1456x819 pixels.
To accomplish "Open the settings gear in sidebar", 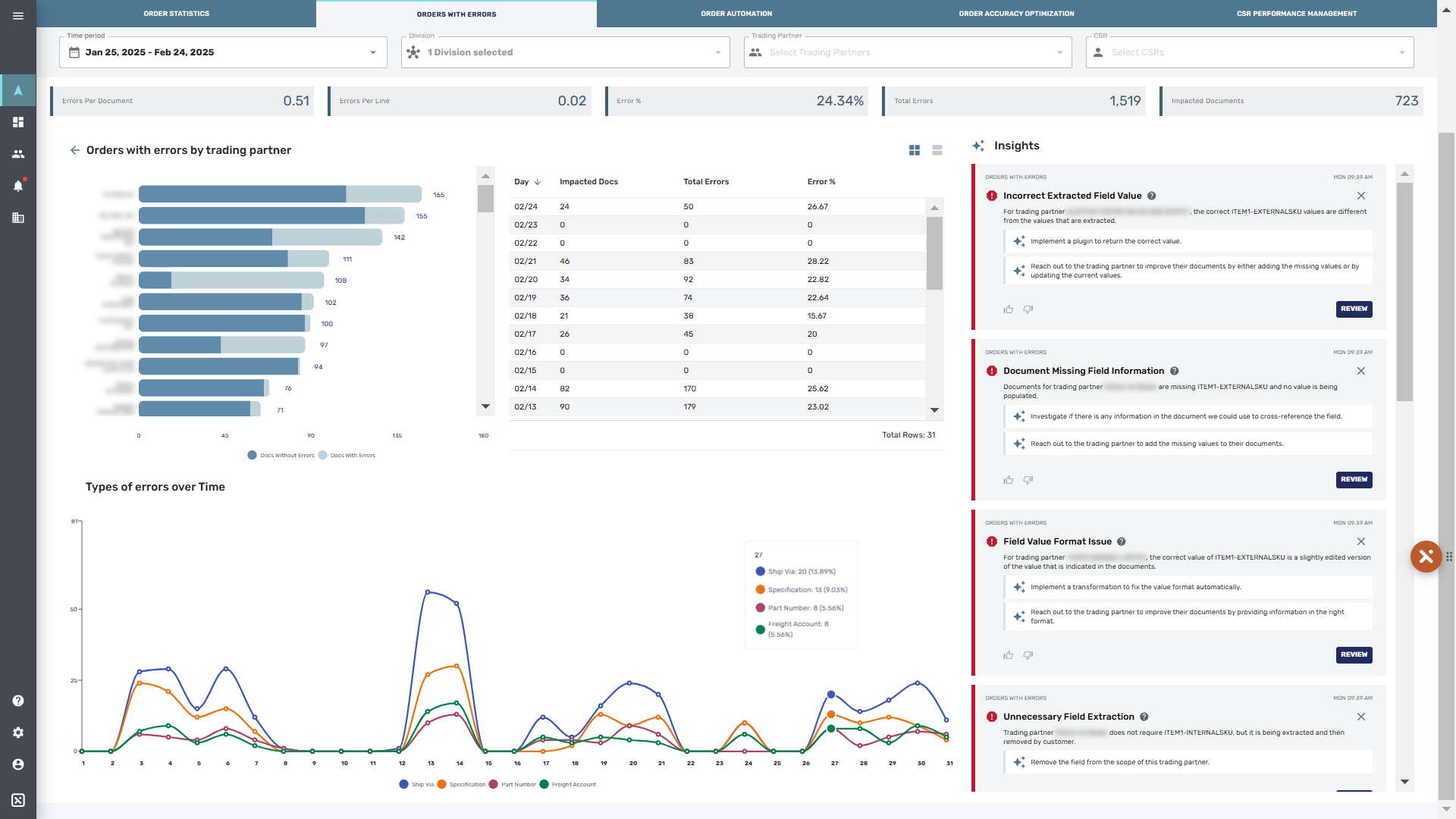I will point(18,733).
